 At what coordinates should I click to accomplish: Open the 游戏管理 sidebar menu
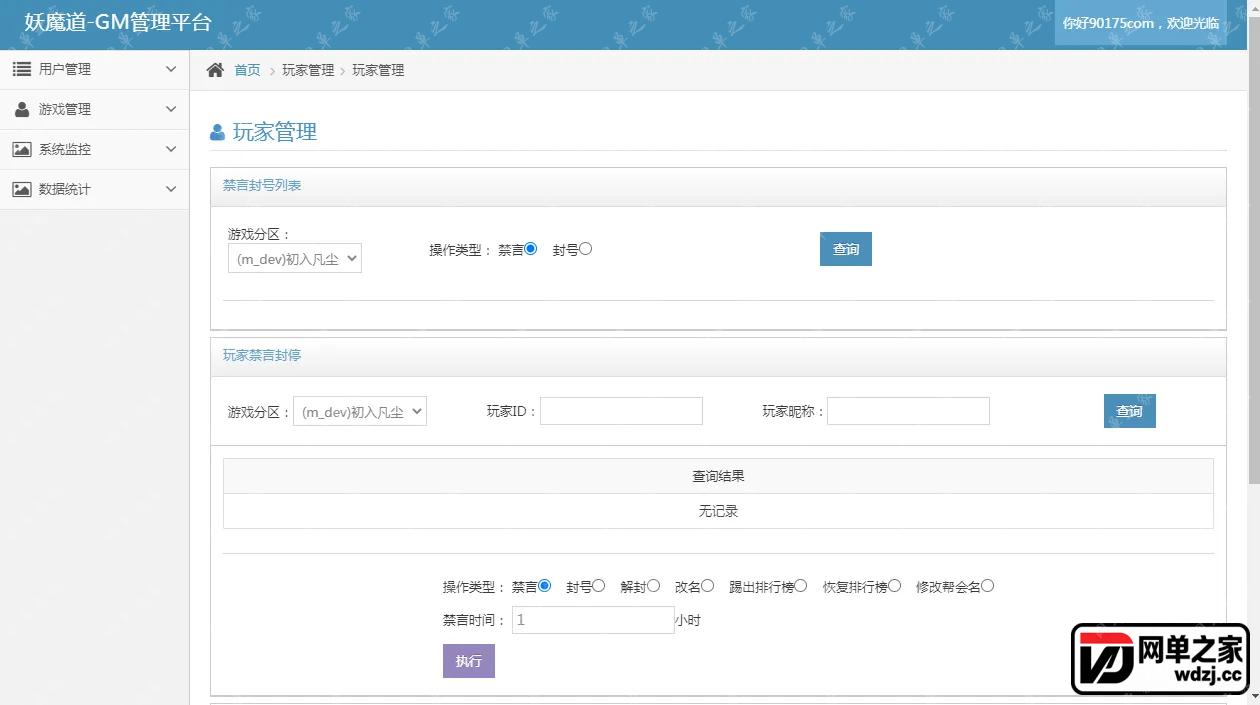click(x=94, y=109)
